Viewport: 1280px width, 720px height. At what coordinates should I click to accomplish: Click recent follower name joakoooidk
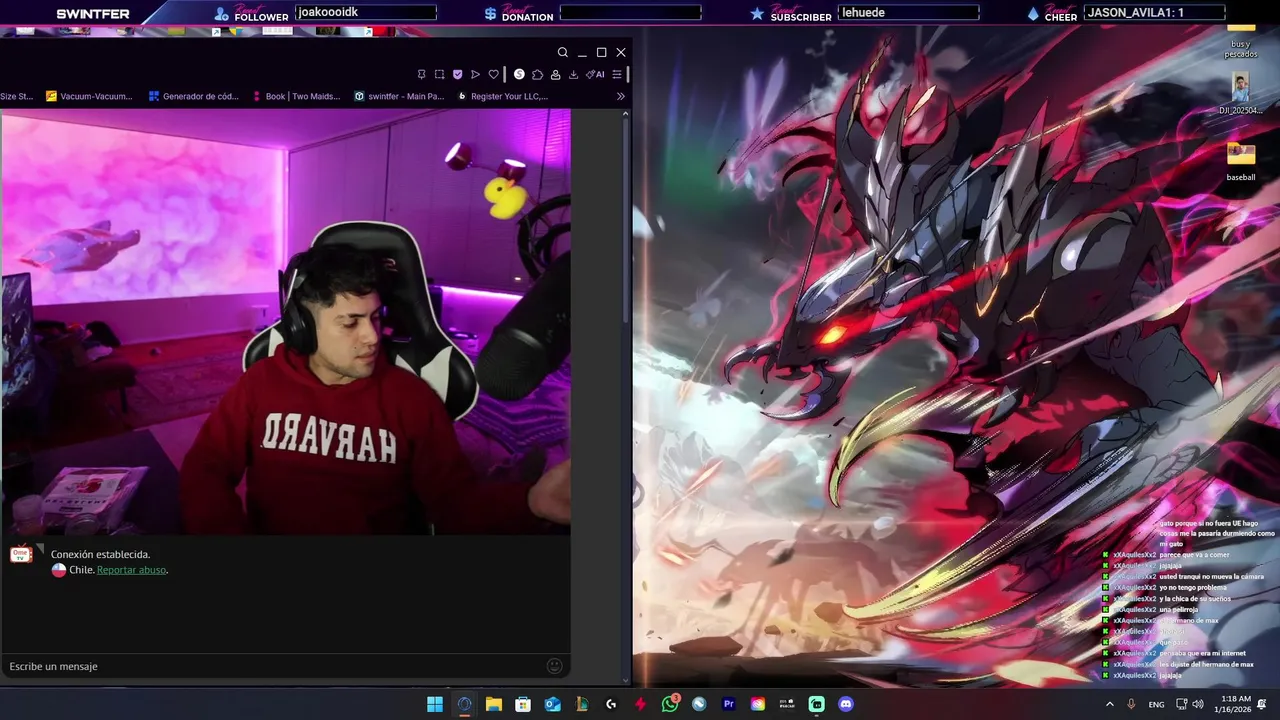point(328,12)
